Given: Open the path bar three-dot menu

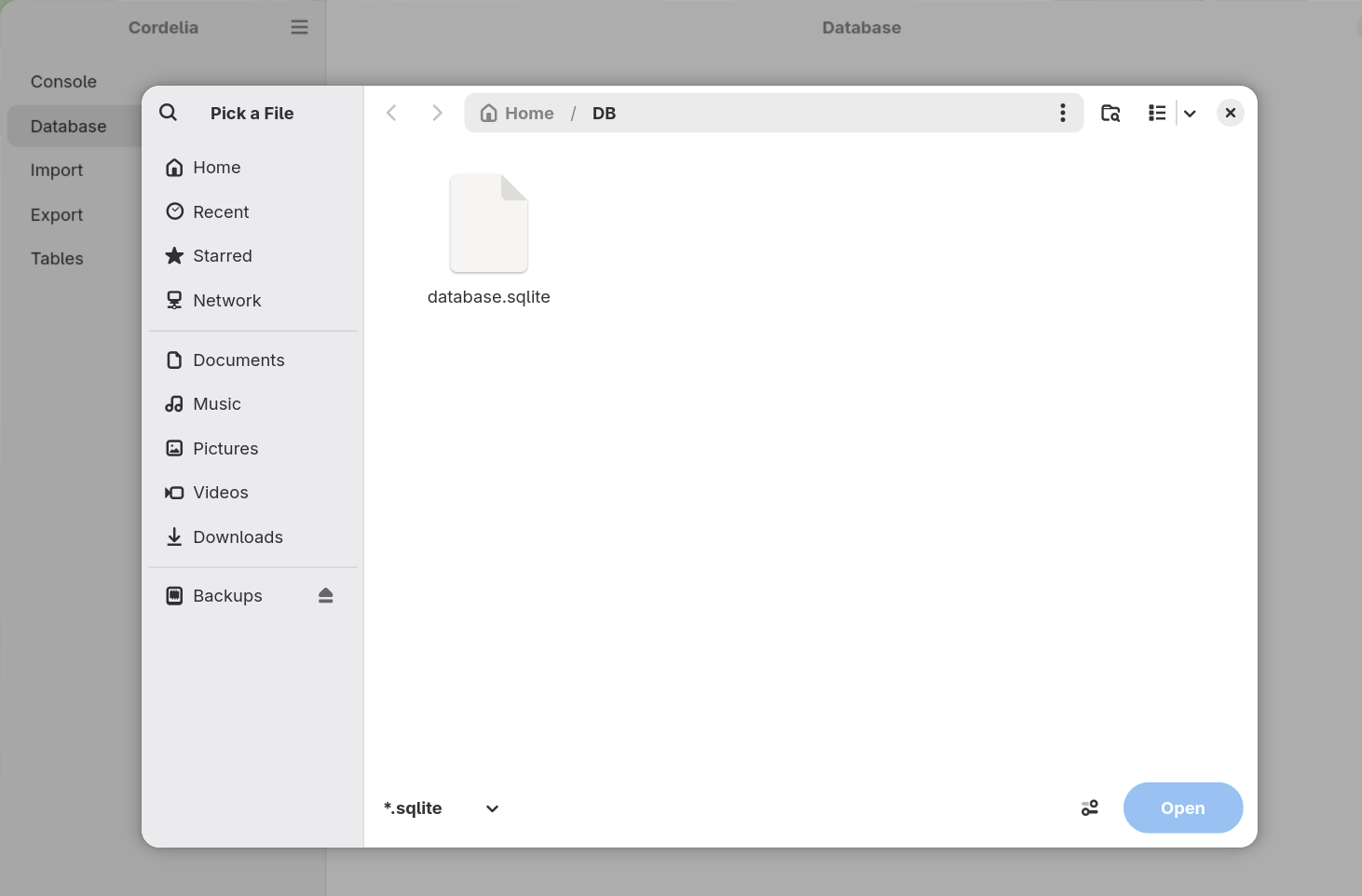Looking at the screenshot, I should click(x=1063, y=113).
